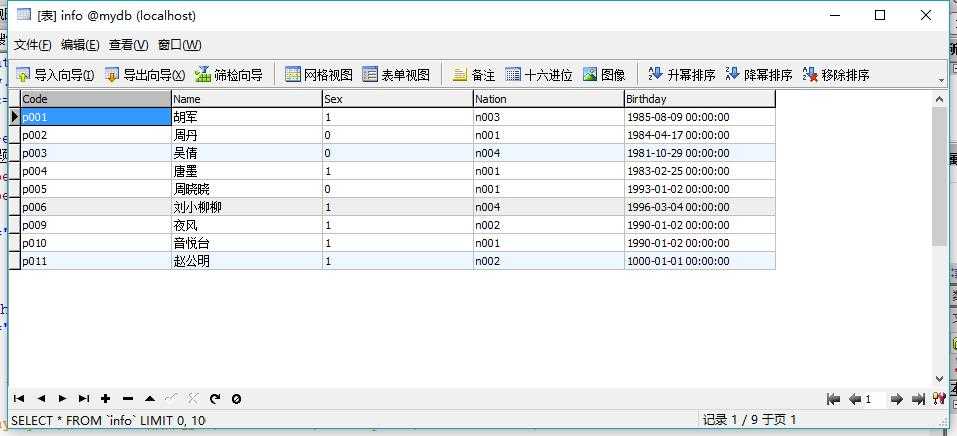The height and width of the screenshot is (436, 957).
Task: Go to first record navigation icon
Action: tap(19, 399)
